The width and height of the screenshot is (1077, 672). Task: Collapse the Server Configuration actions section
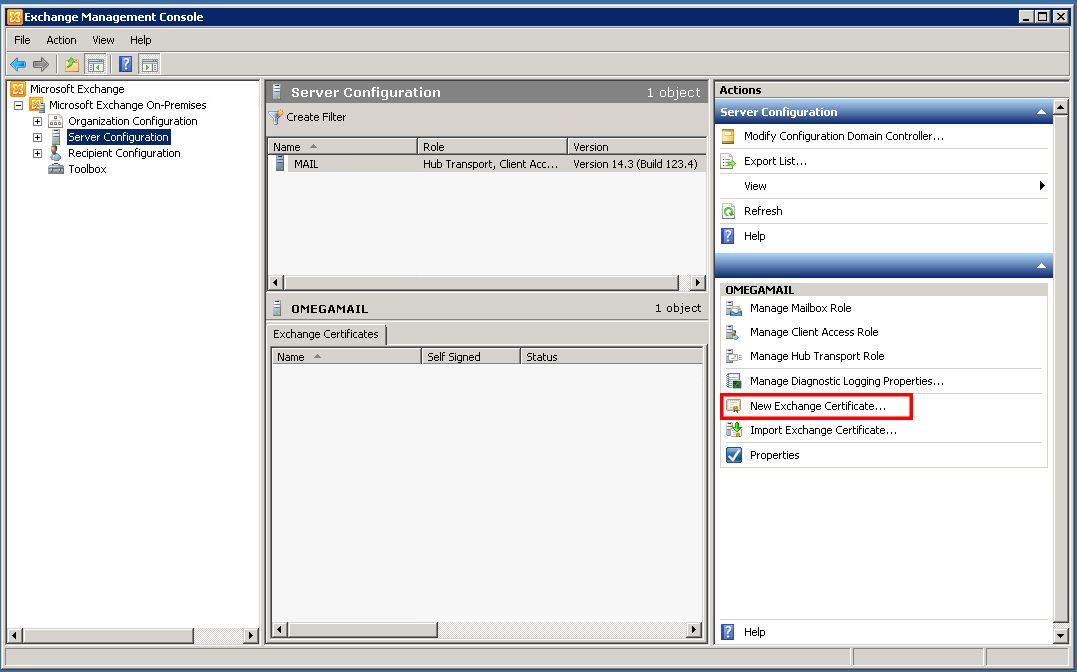pos(1041,112)
